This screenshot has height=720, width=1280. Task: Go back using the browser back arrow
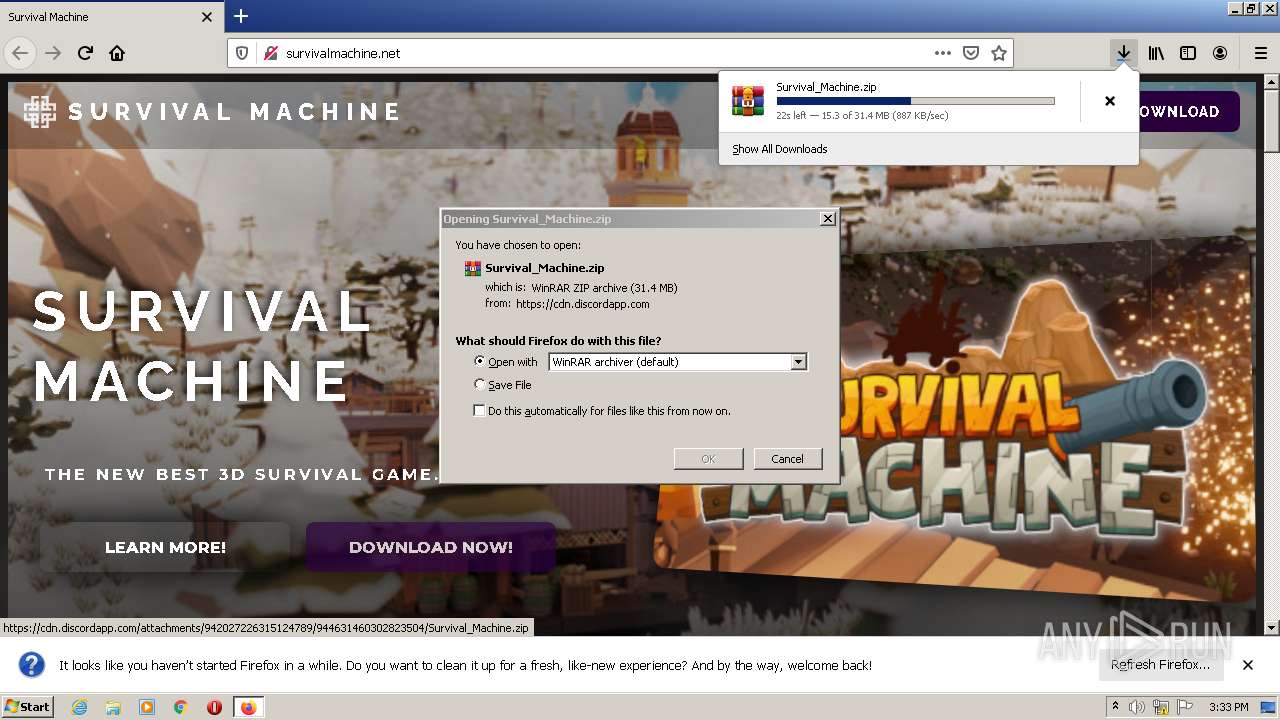point(19,53)
